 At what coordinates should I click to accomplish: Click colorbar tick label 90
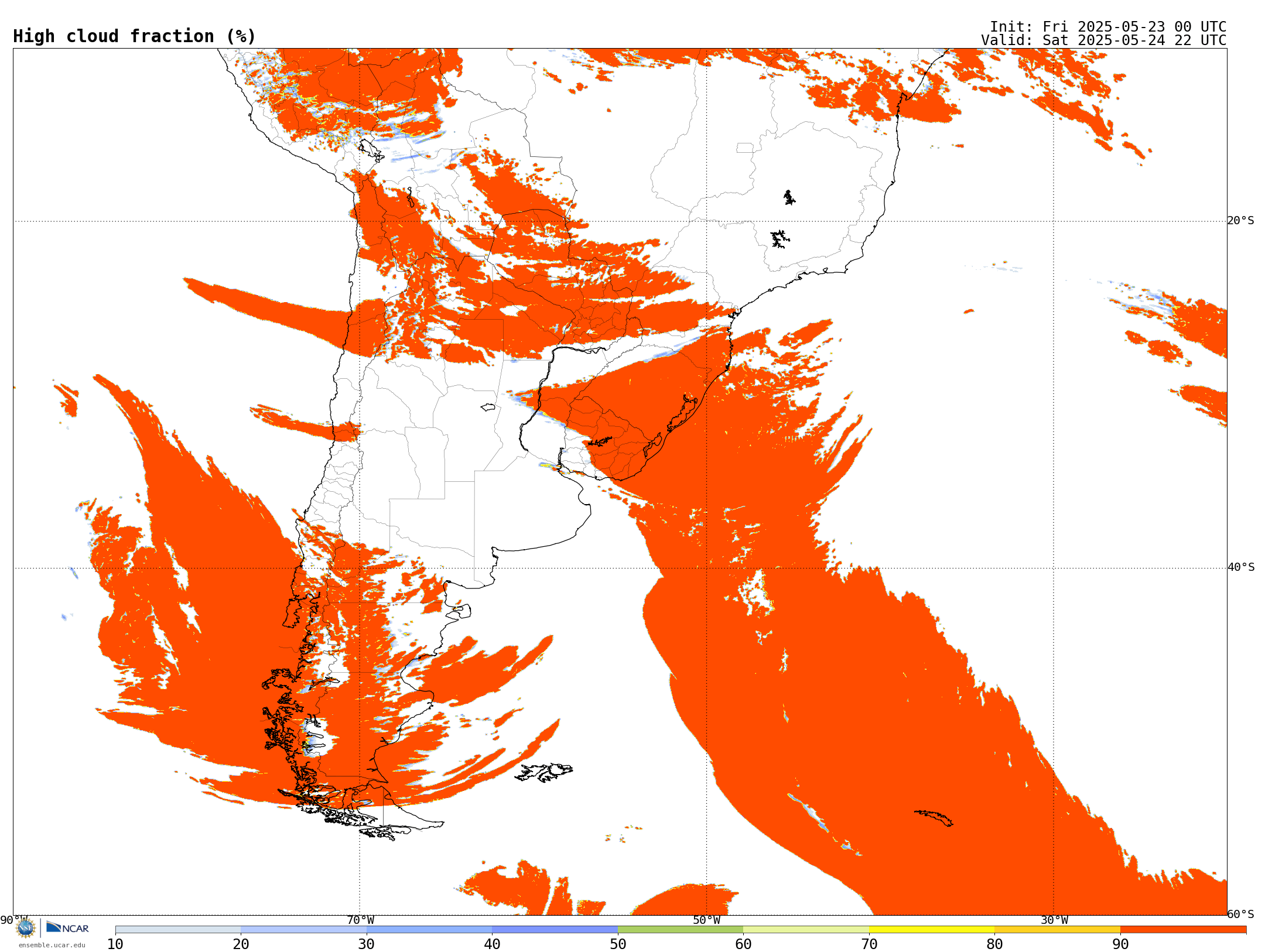(x=1120, y=944)
